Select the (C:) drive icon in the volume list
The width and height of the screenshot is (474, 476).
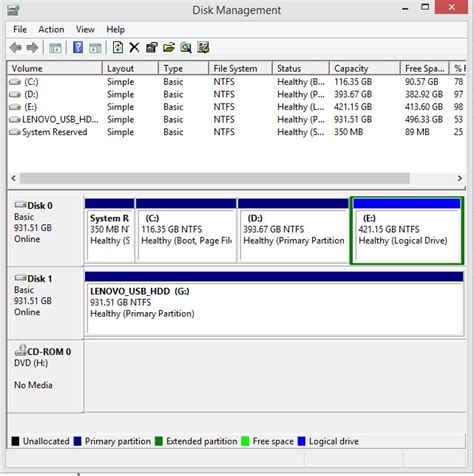pyautogui.click(x=15, y=82)
